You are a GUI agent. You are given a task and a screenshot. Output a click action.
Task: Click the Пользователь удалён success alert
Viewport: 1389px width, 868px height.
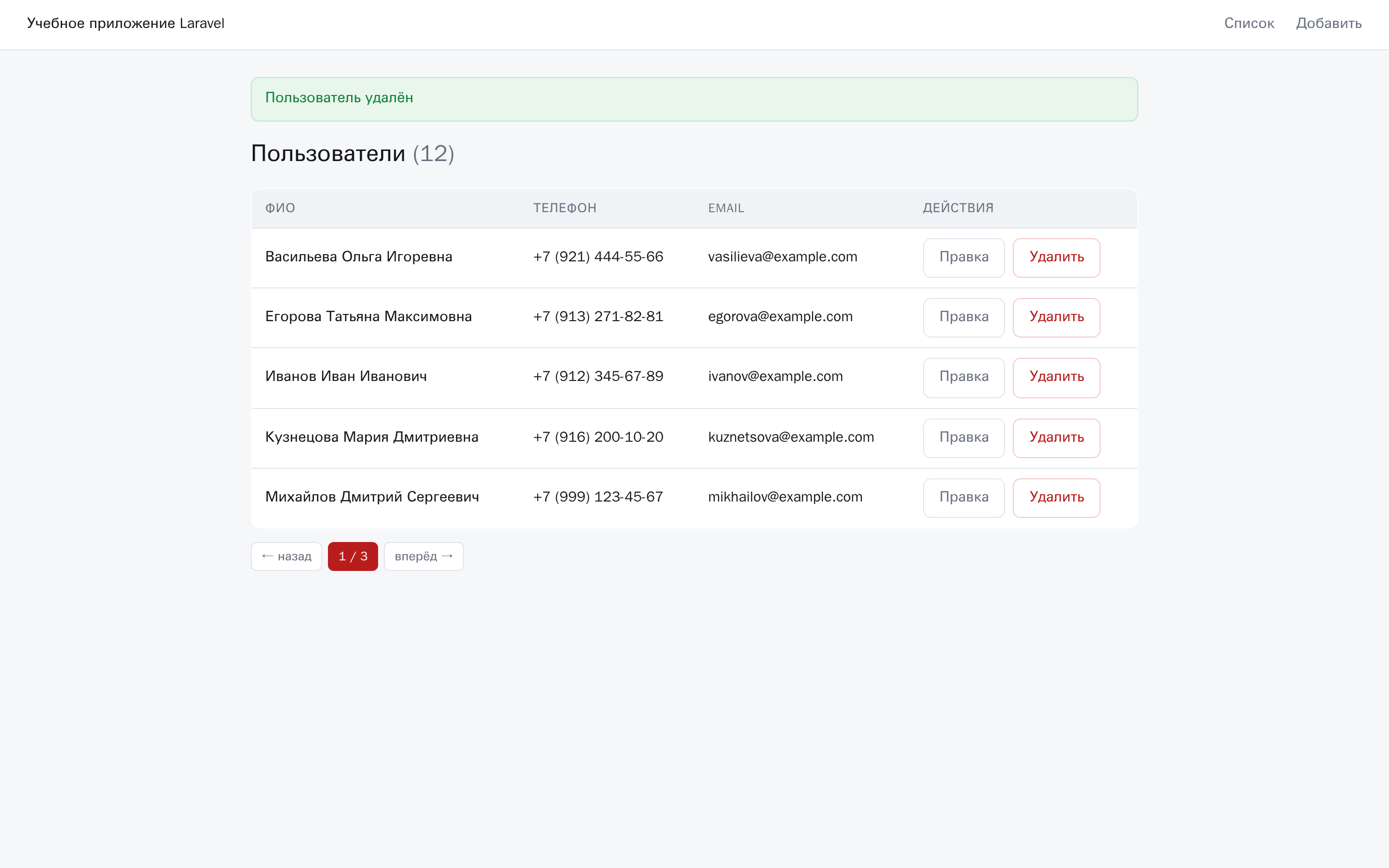(694, 99)
